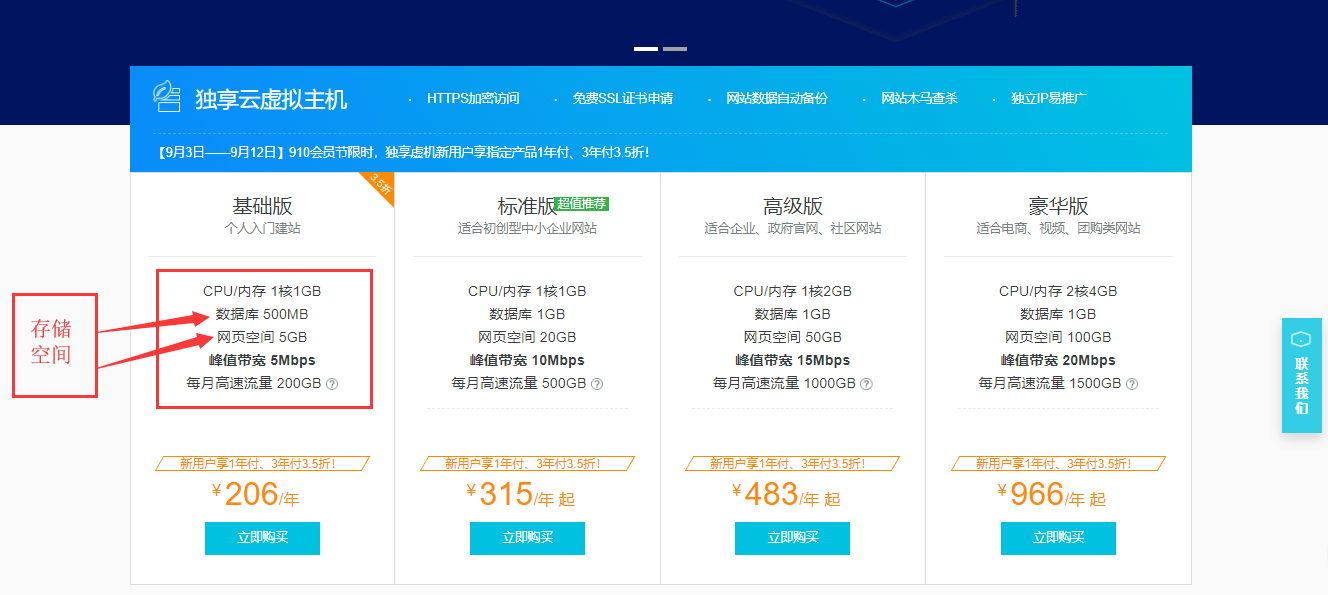Click help icon beside 每月高速流量 500GB
Screen dimensions: 1328x595
597,384
